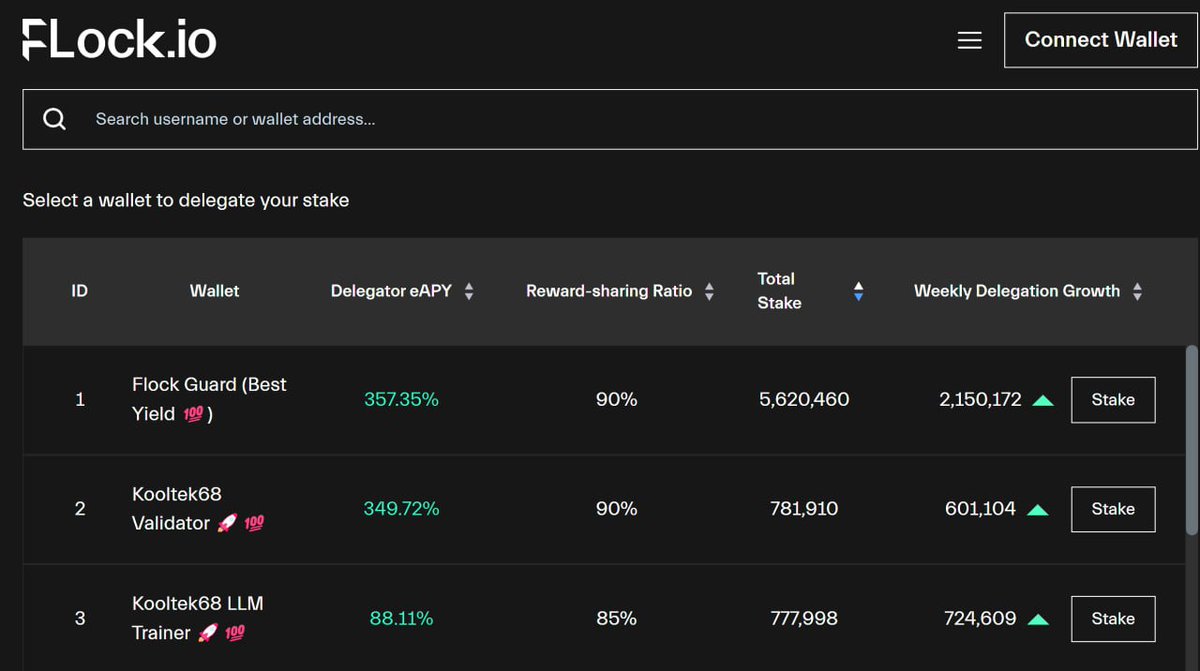Click the green up arrow beside 2,150,172
The height and width of the screenshot is (671, 1200).
(1043, 400)
